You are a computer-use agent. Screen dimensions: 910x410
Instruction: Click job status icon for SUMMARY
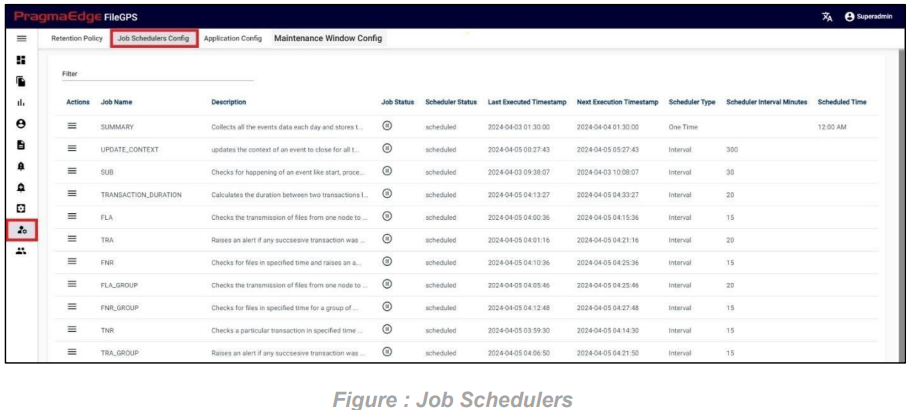387,125
